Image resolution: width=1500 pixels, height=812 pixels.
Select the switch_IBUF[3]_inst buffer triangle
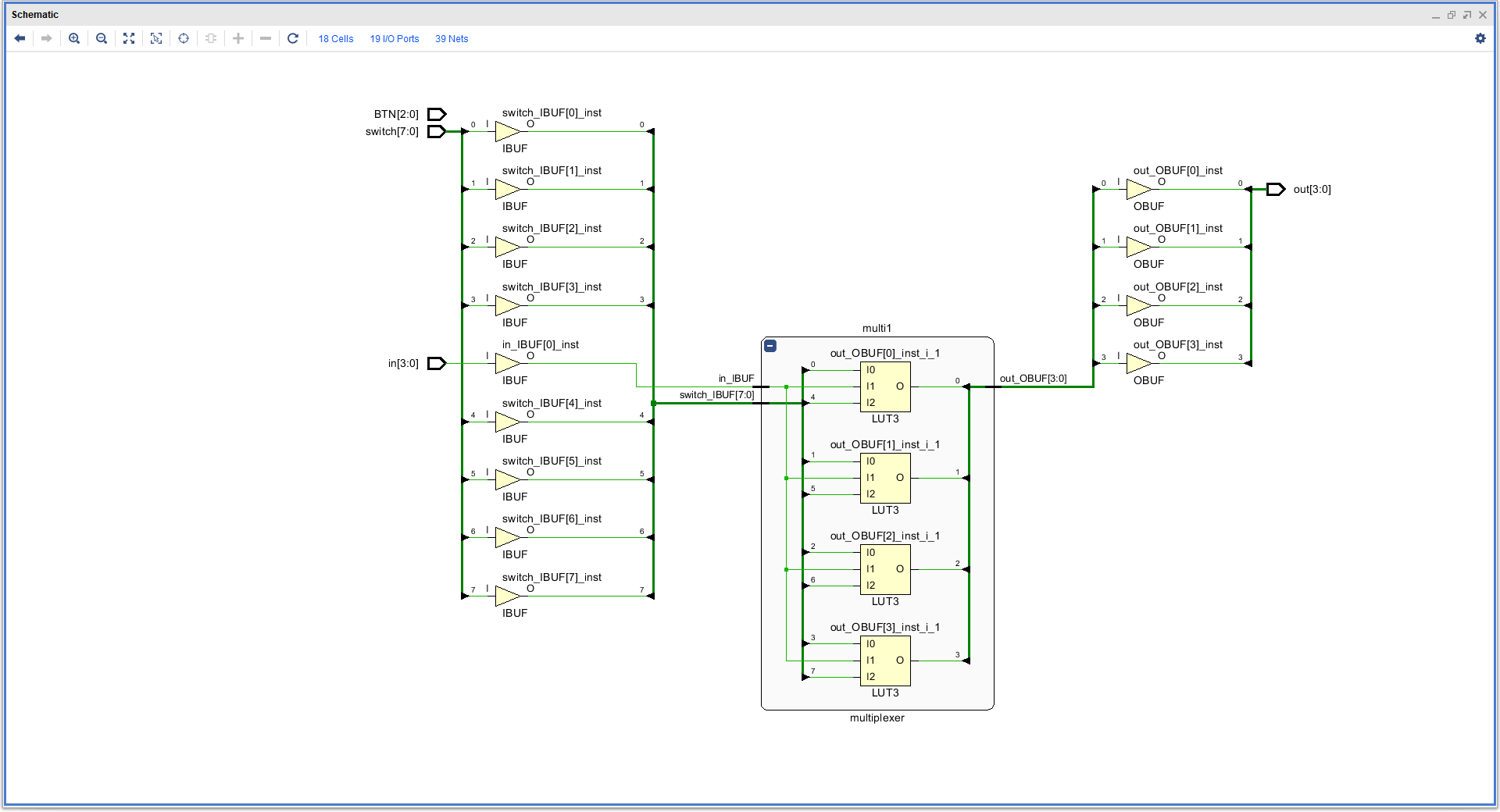[x=508, y=305]
